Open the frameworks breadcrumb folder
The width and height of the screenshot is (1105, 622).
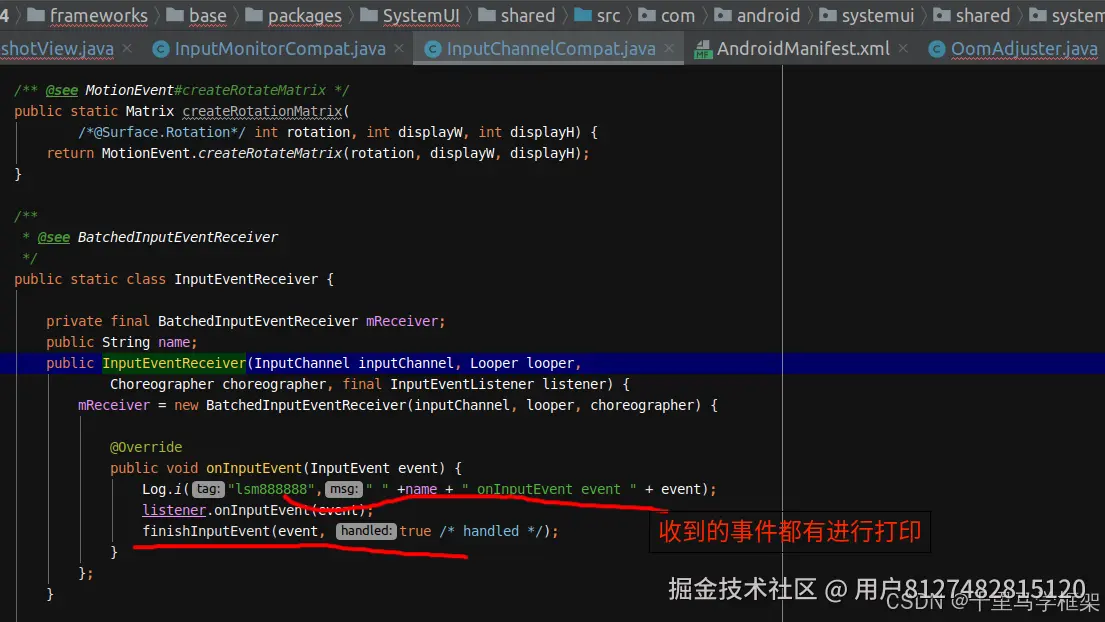(x=87, y=15)
